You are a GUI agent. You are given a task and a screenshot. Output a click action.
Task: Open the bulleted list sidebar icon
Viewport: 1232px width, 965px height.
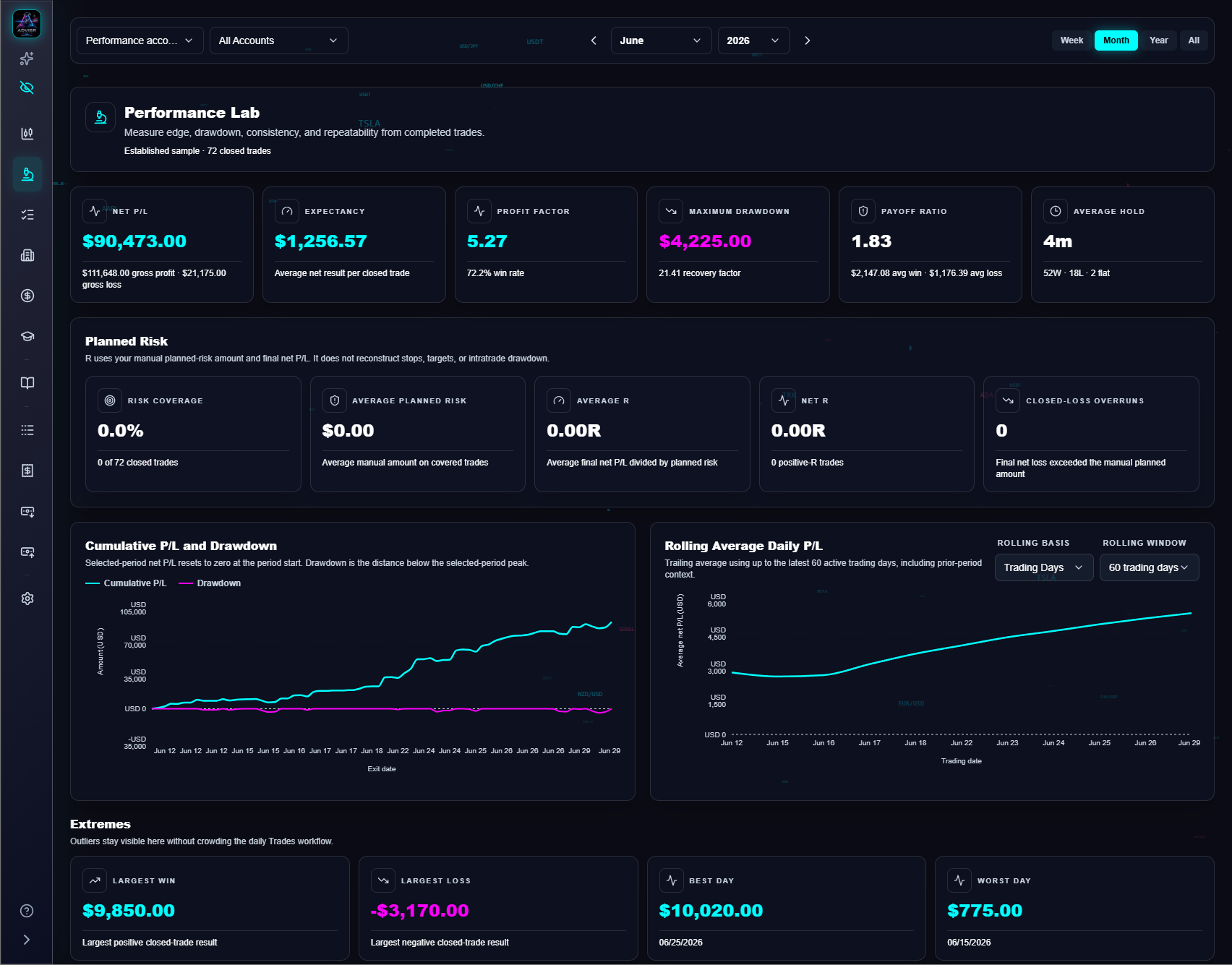[x=27, y=430]
